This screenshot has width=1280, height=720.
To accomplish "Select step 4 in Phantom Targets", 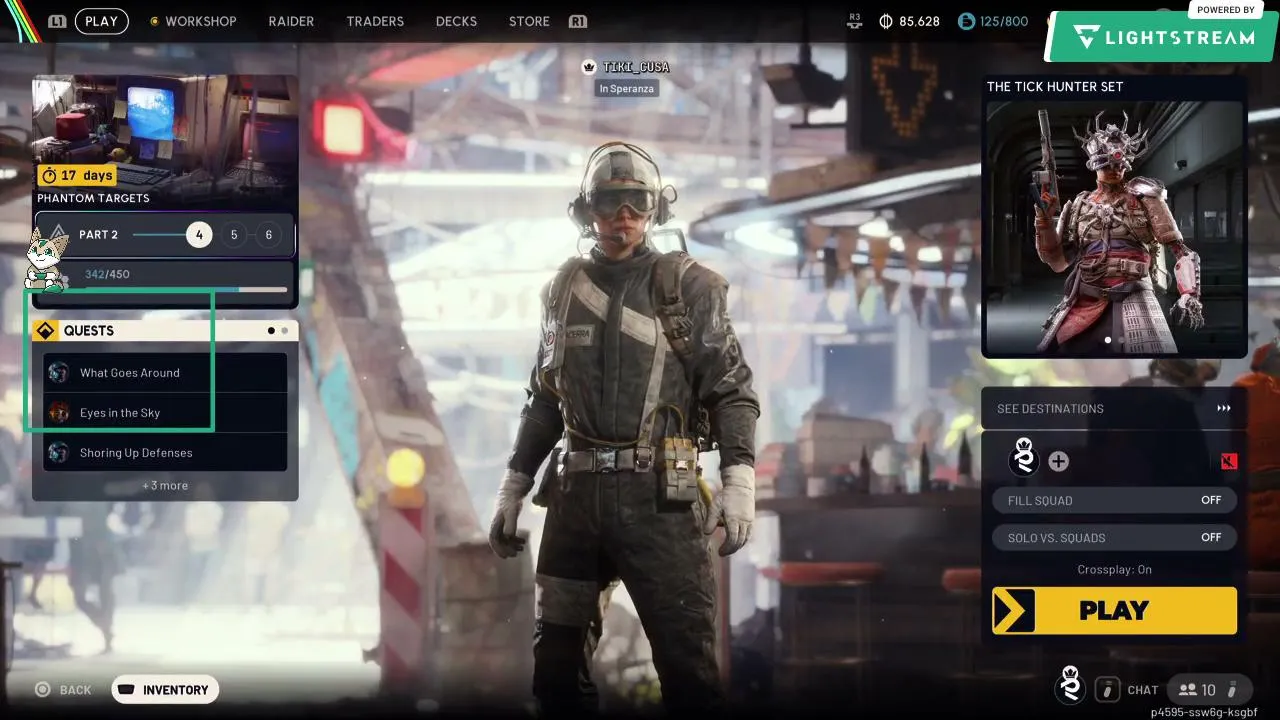I will coord(199,235).
